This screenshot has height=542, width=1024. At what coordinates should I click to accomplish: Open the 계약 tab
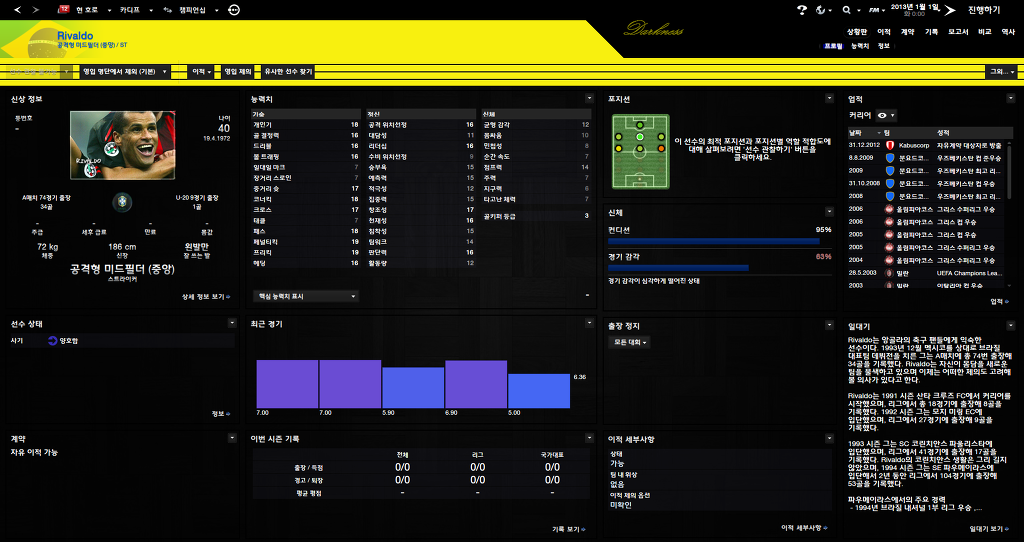tap(907, 32)
